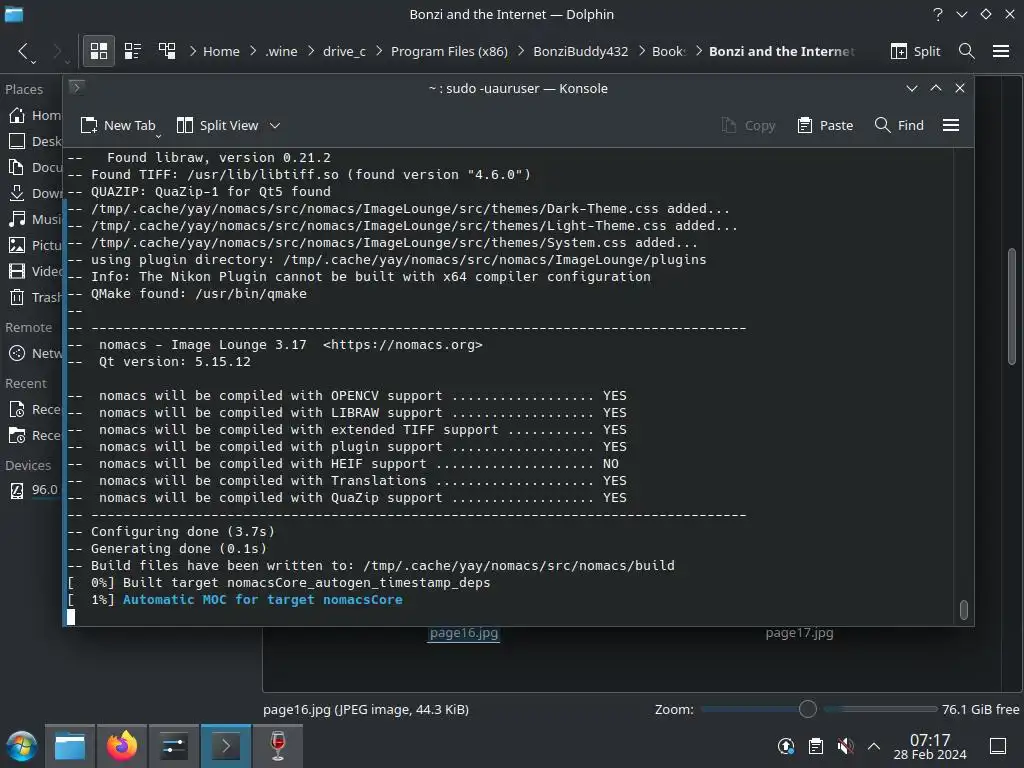Open clock showing 07:17
This screenshot has height=768, width=1024.
(x=930, y=746)
